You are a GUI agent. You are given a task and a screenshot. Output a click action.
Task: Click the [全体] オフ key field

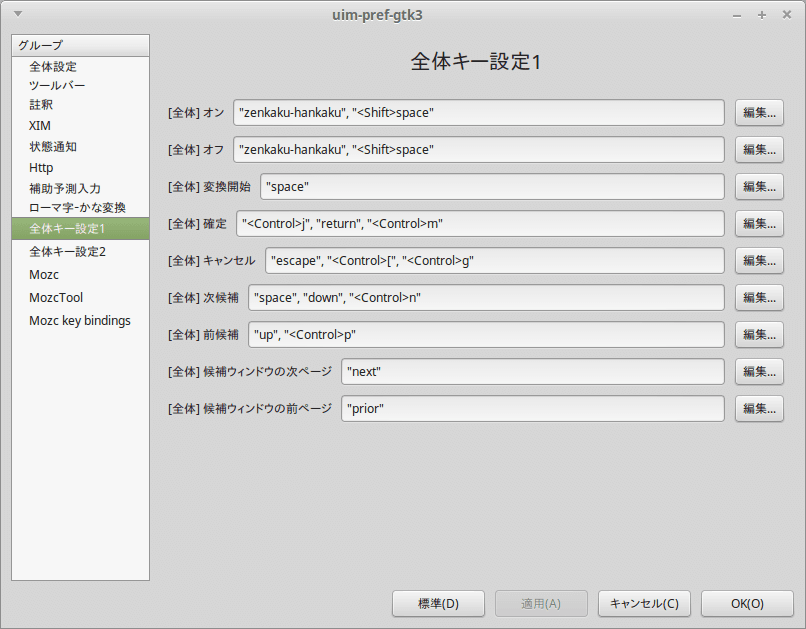(x=479, y=150)
